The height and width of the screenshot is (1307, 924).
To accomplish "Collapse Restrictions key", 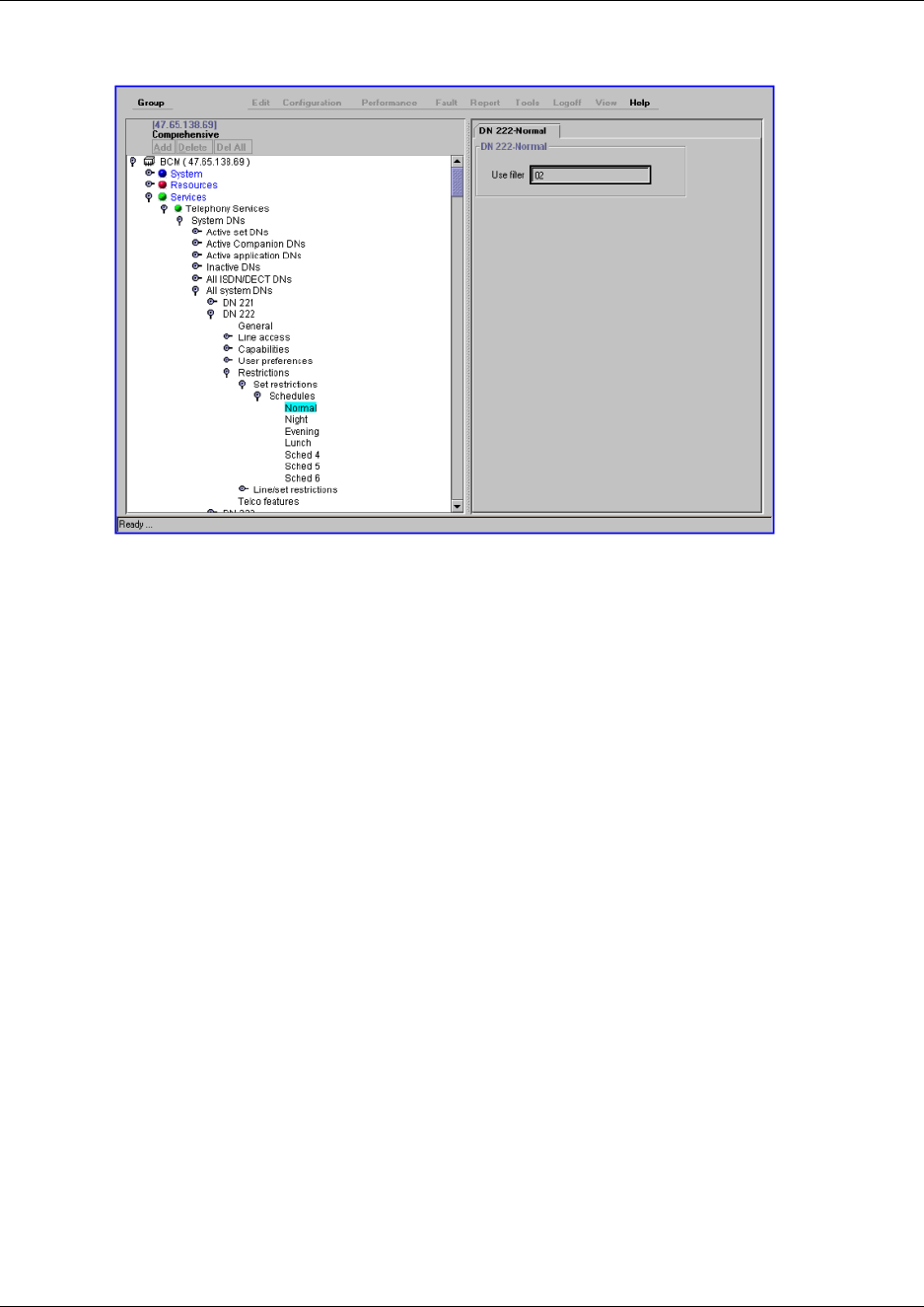I will tap(227, 373).
